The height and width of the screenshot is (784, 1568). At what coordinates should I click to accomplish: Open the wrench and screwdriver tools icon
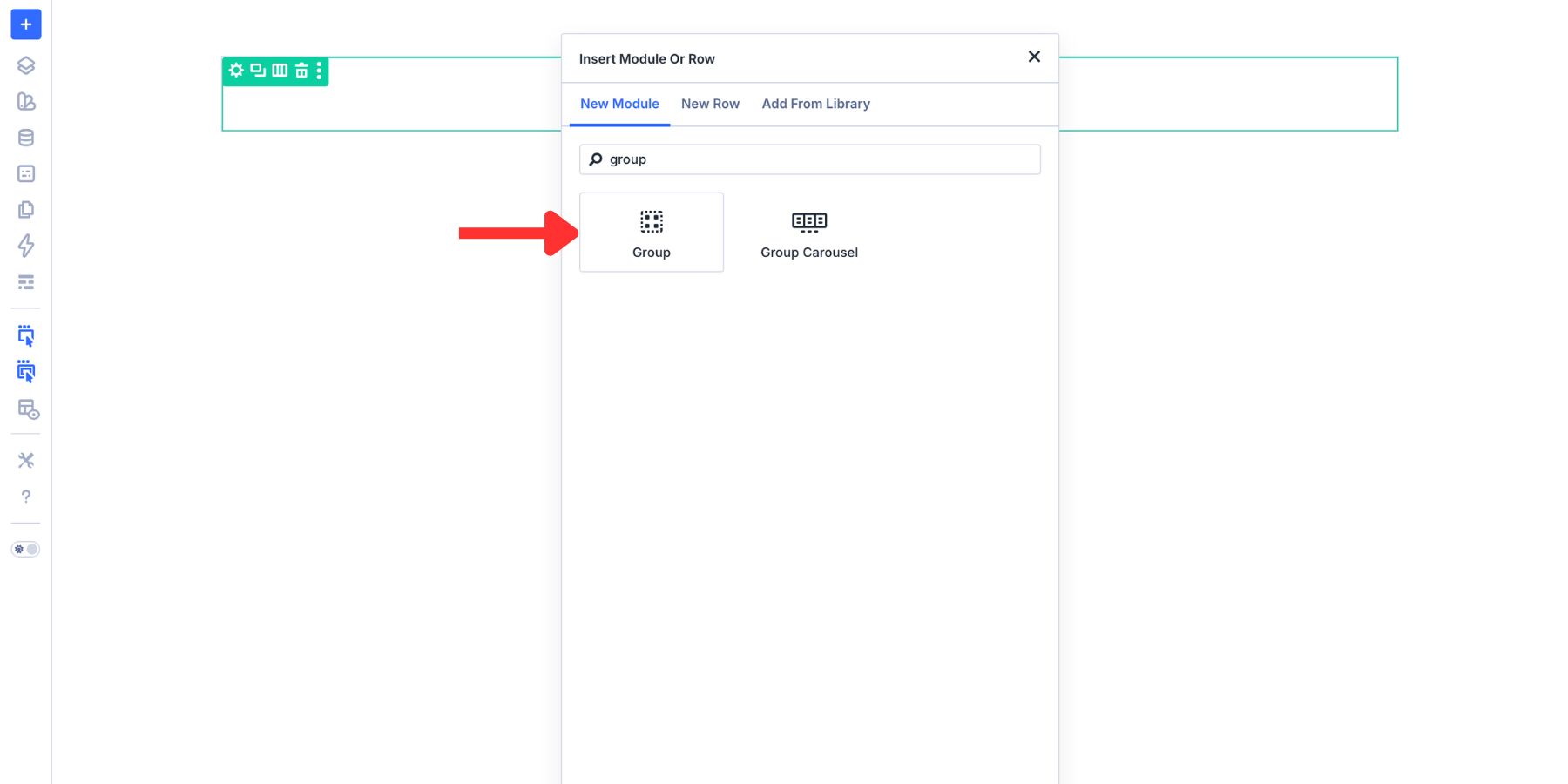(26, 460)
